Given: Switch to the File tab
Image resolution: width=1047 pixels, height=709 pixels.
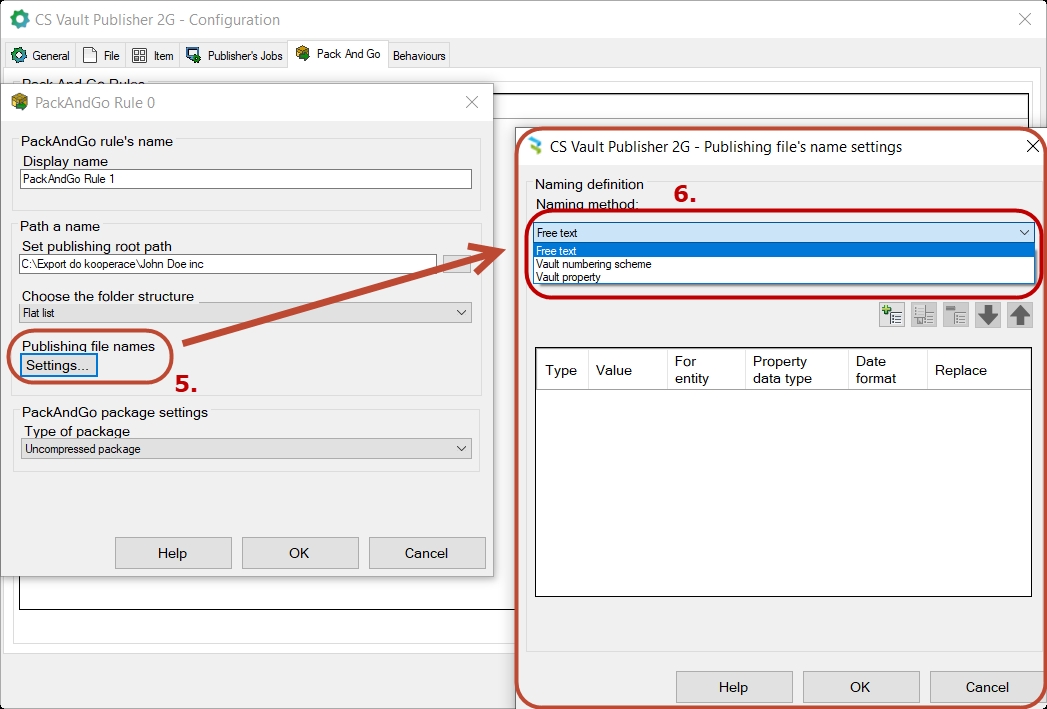Looking at the screenshot, I should [x=101, y=56].
